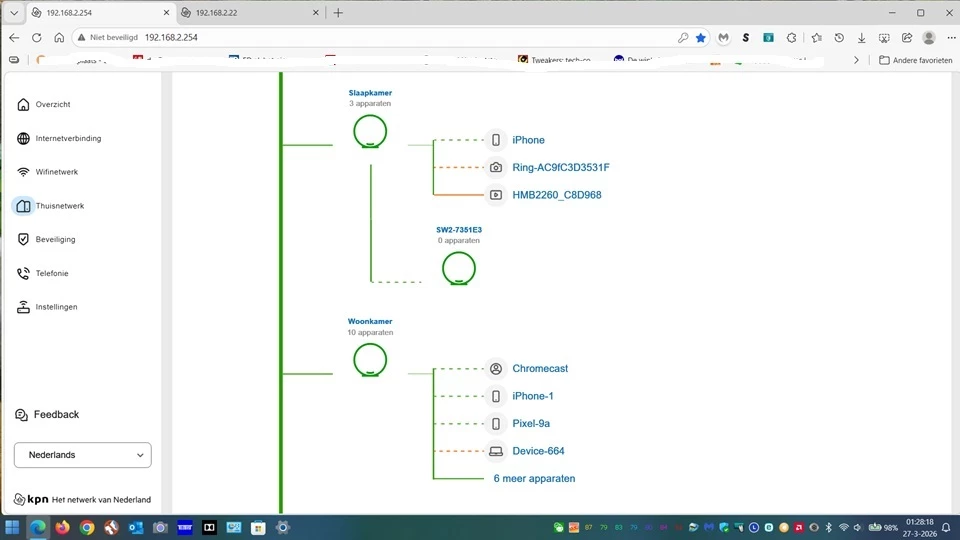Open browser extensions puzzle icon
Viewport: 960px width, 540px height.
coord(791,38)
